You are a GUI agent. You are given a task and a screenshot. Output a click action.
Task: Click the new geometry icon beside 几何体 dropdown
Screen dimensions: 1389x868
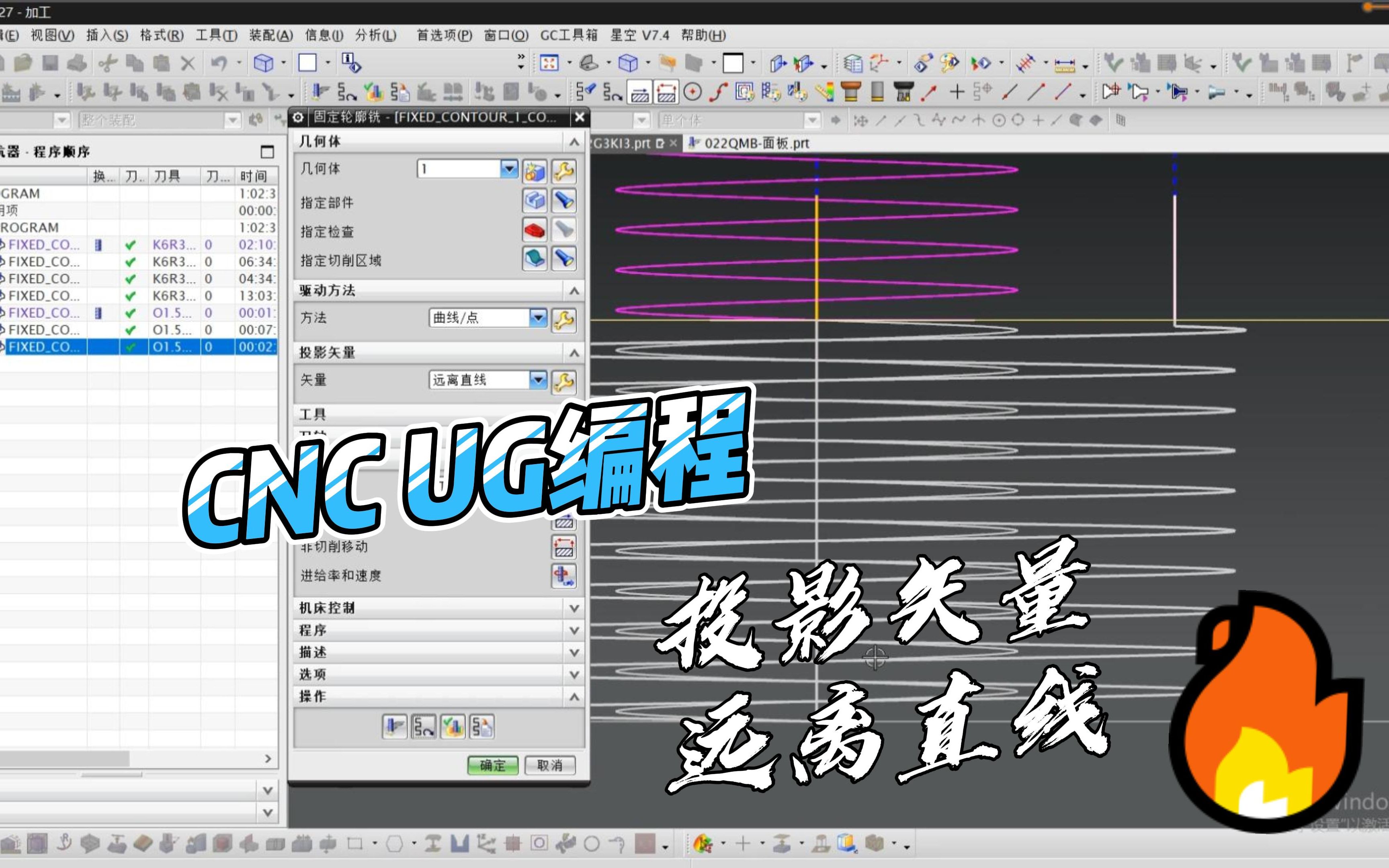(535, 171)
